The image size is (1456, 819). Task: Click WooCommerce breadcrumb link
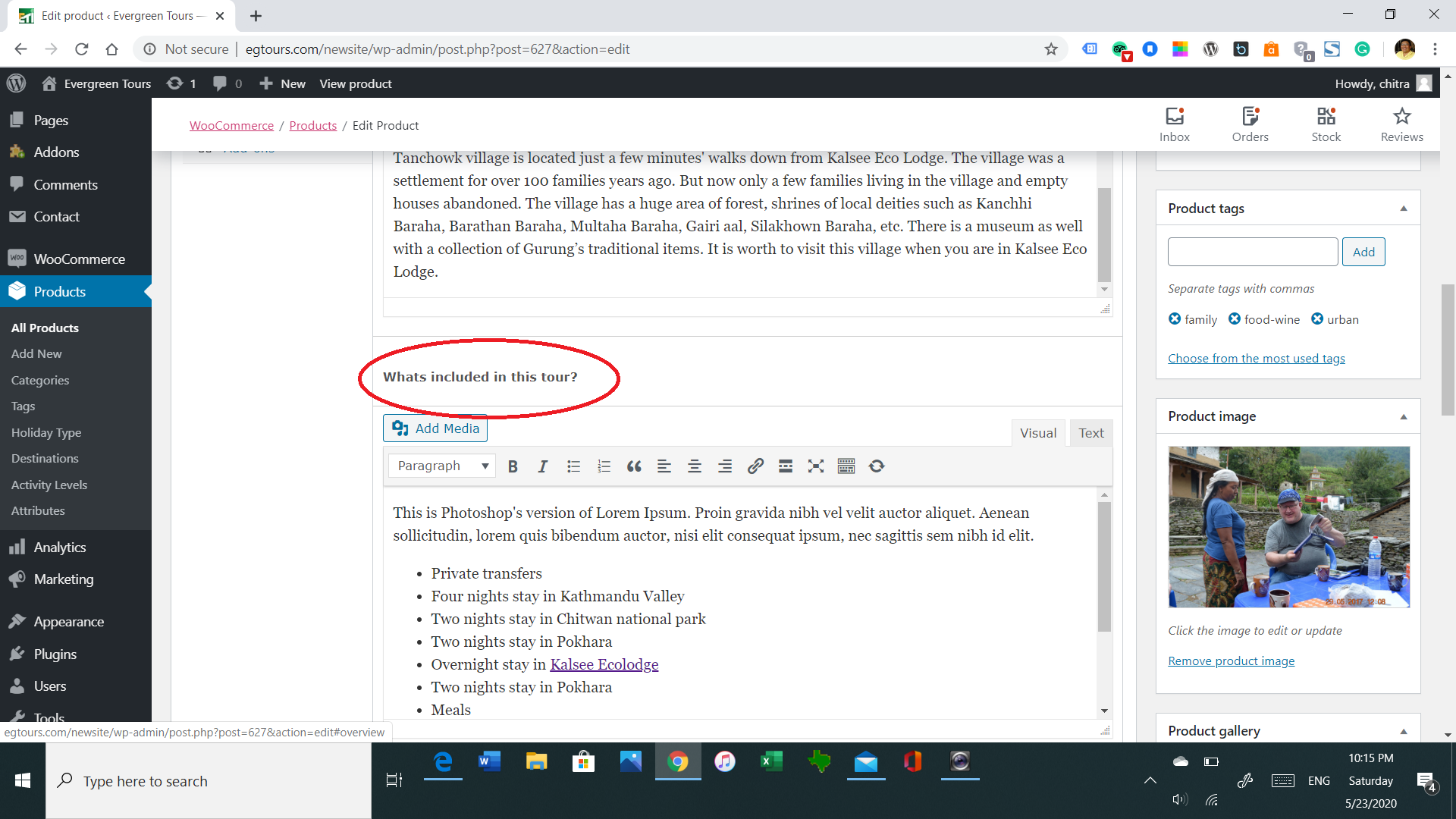tap(231, 125)
